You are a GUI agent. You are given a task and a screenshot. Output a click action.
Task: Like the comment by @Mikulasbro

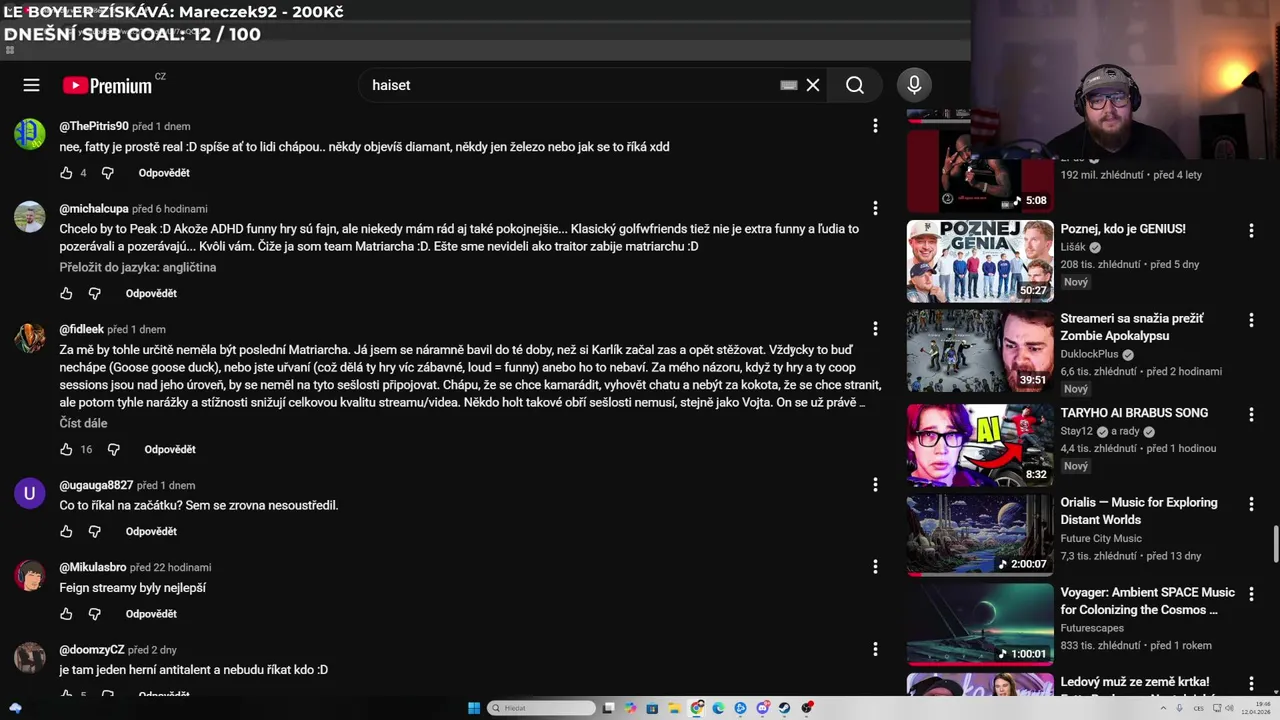pyautogui.click(x=66, y=614)
